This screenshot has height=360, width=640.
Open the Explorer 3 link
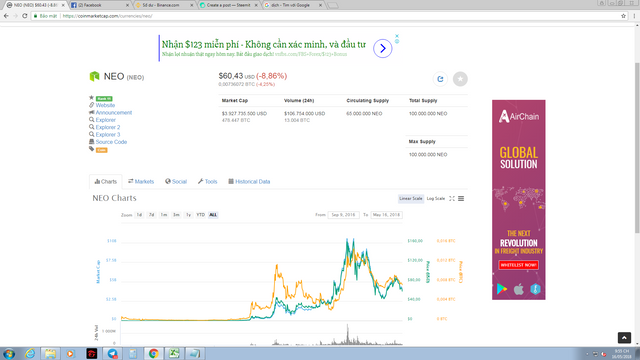pos(108,135)
